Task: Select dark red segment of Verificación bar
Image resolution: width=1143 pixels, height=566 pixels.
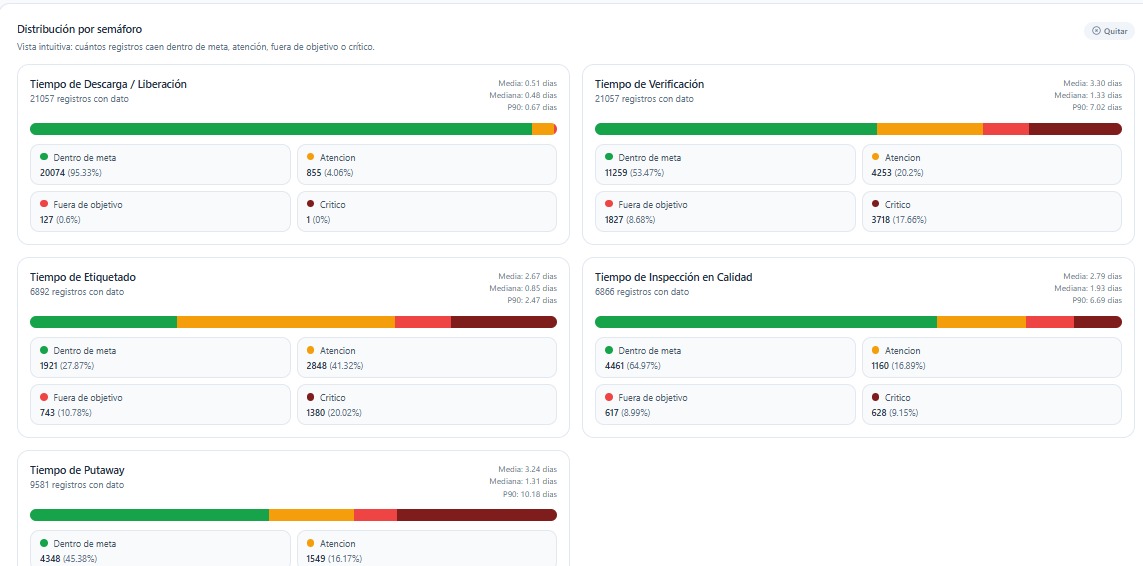Action: point(1075,129)
